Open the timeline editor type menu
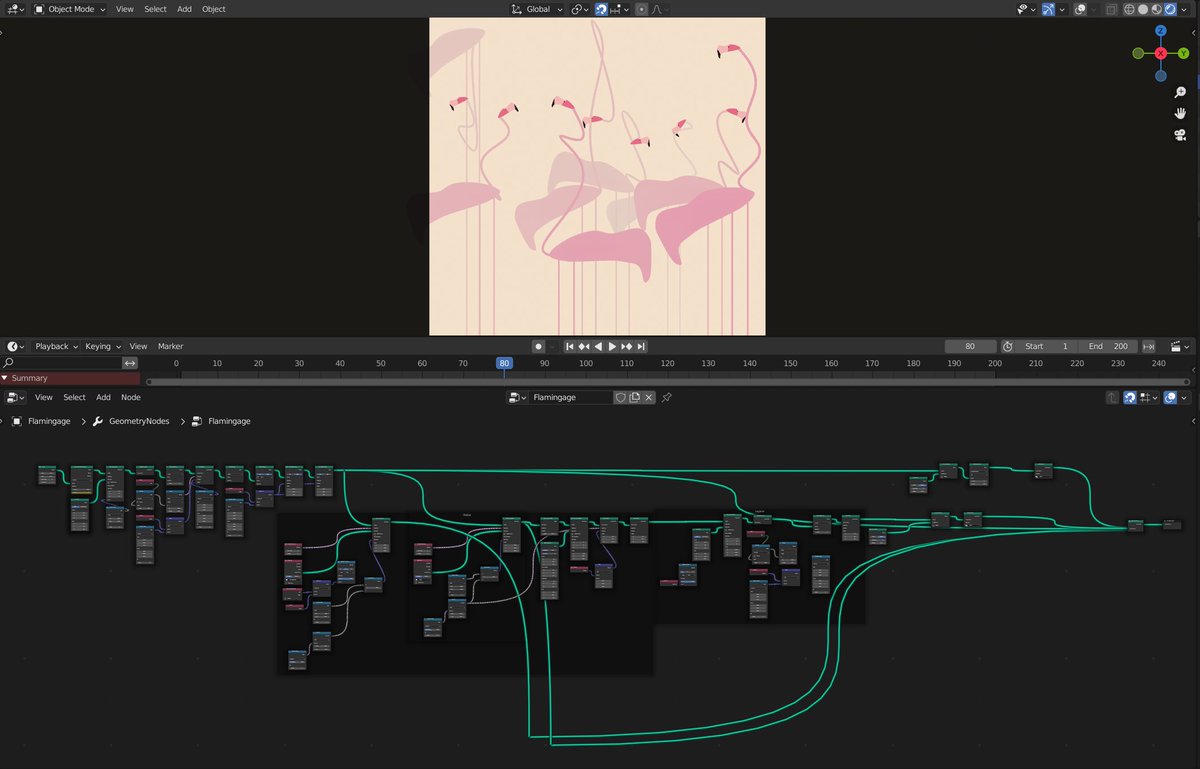 click(14, 346)
